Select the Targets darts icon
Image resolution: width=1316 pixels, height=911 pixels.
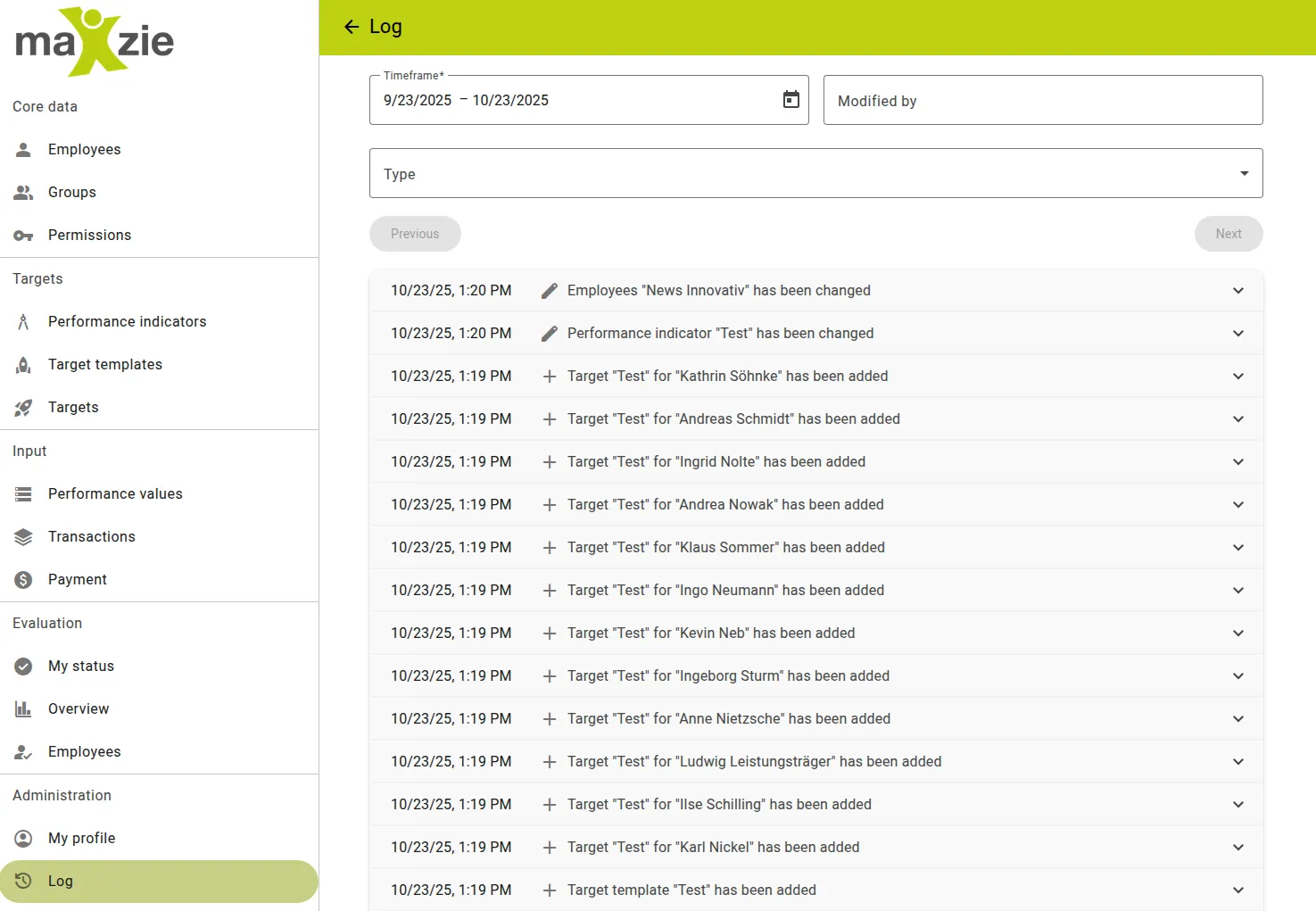[23, 407]
